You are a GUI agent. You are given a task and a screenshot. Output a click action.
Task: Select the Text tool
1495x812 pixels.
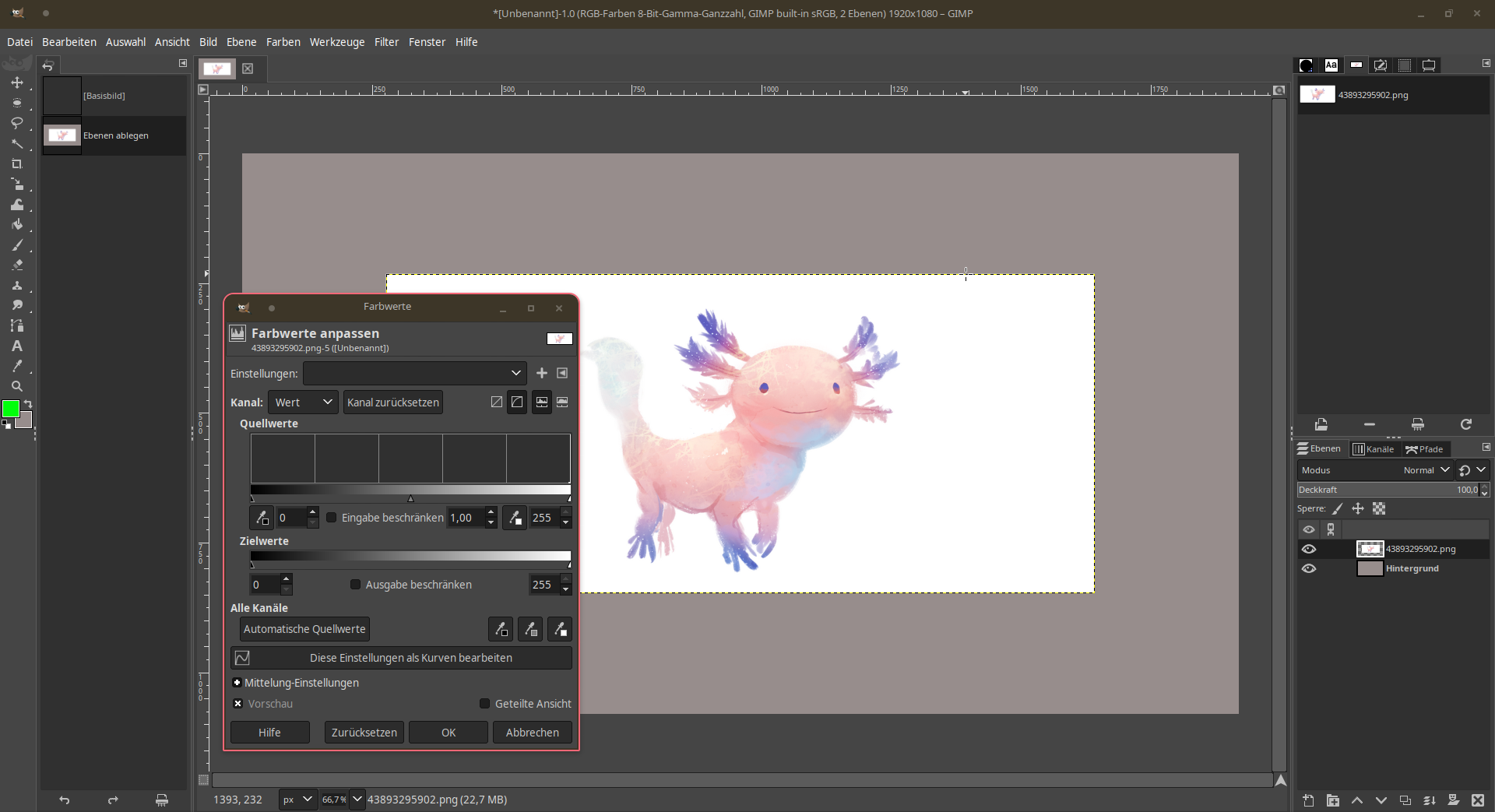tap(17, 346)
